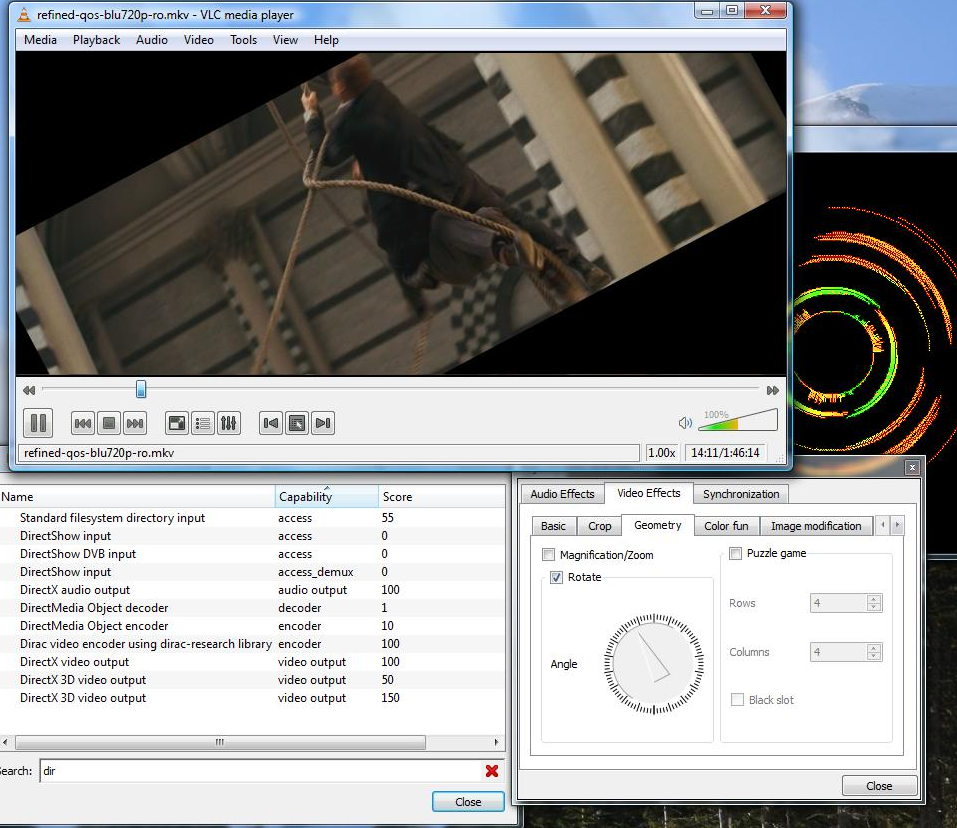Click the volume level slider
The height and width of the screenshot is (828, 957).
pyautogui.click(x=738, y=420)
